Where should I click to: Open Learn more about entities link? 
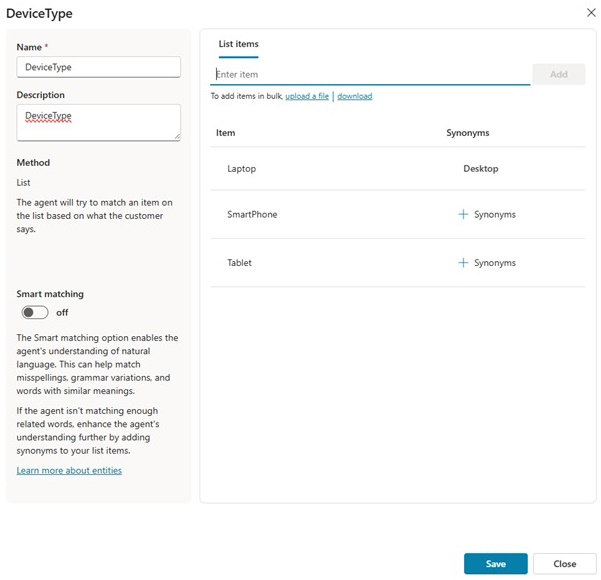(x=69, y=470)
